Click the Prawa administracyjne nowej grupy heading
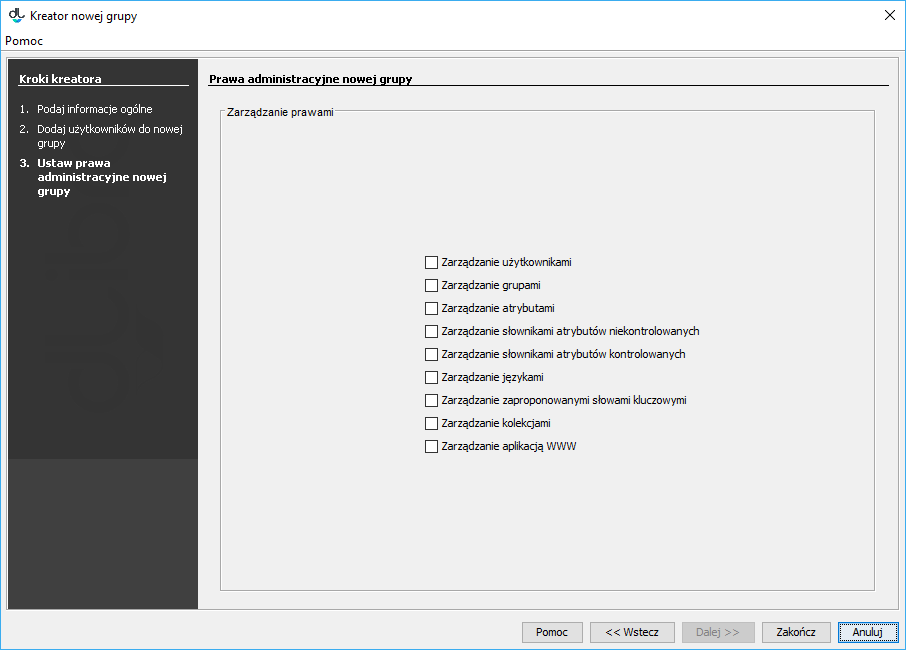This screenshot has width=906, height=650. 310,79
